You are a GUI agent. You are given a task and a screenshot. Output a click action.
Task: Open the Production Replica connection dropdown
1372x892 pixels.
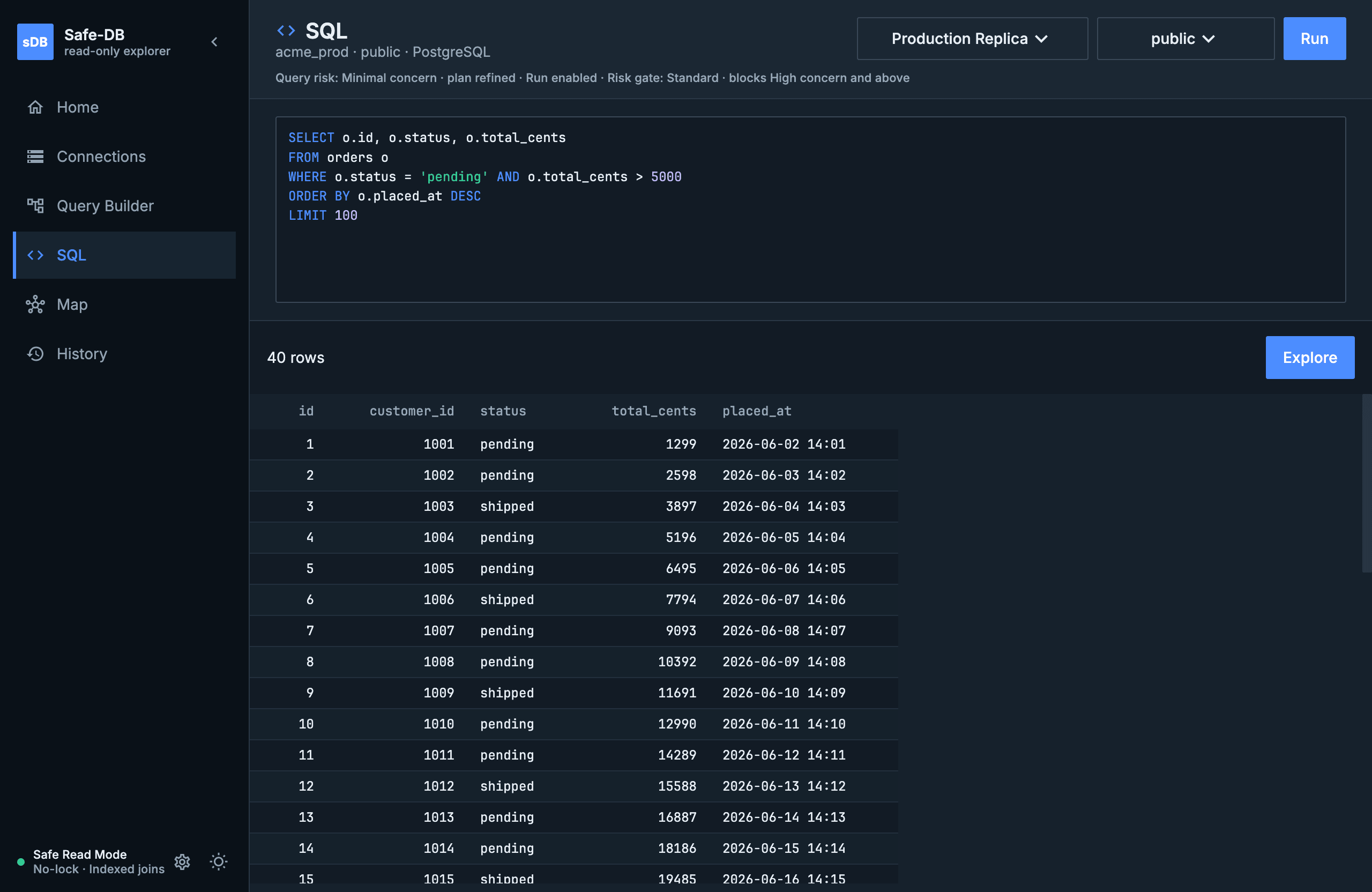tap(972, 39)
